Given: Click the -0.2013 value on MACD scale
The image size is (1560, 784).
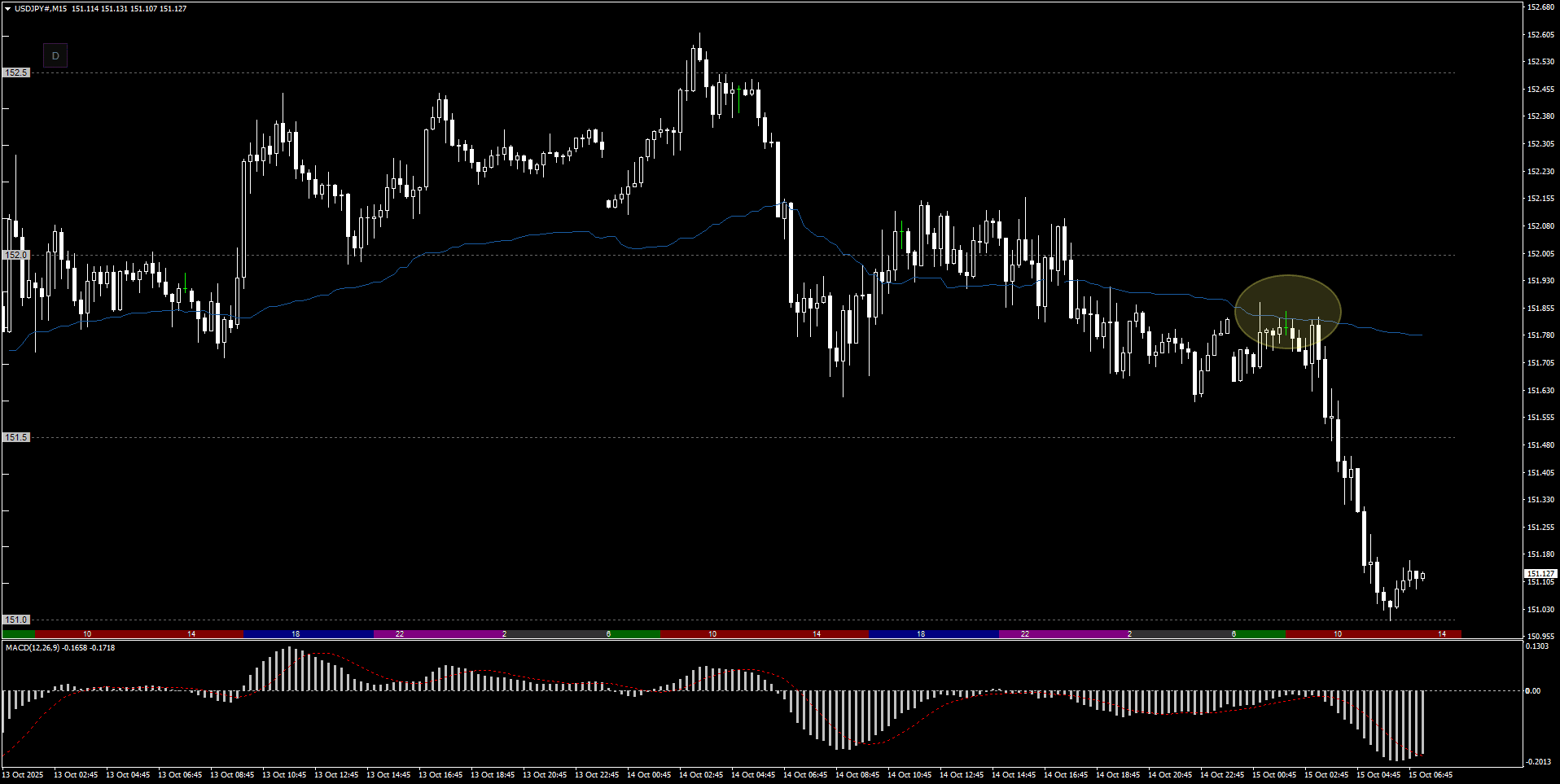Looking at the screenshot, I should pos(1538,762).
